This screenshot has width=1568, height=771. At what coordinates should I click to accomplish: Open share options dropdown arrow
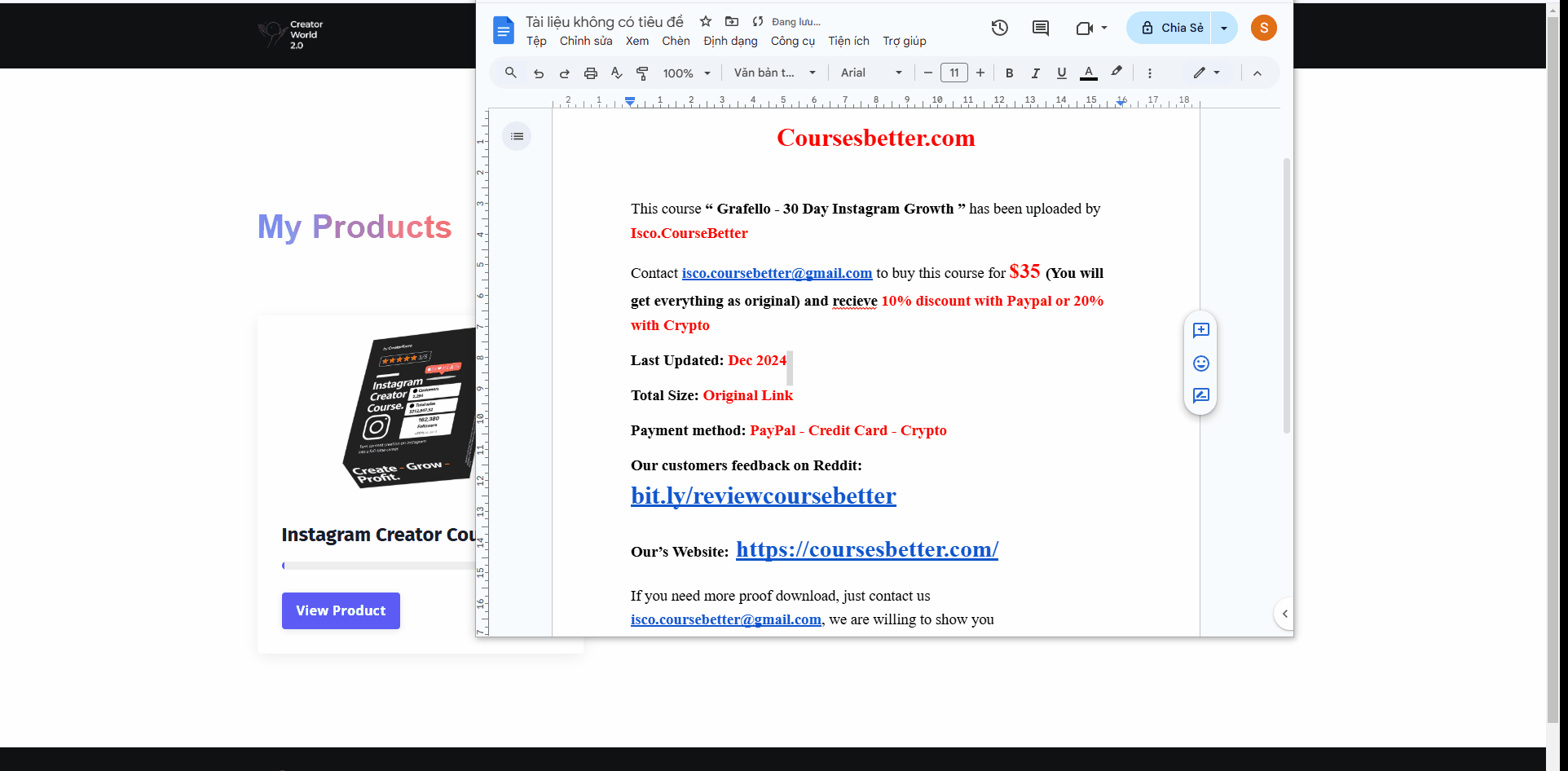[1224, 28]
